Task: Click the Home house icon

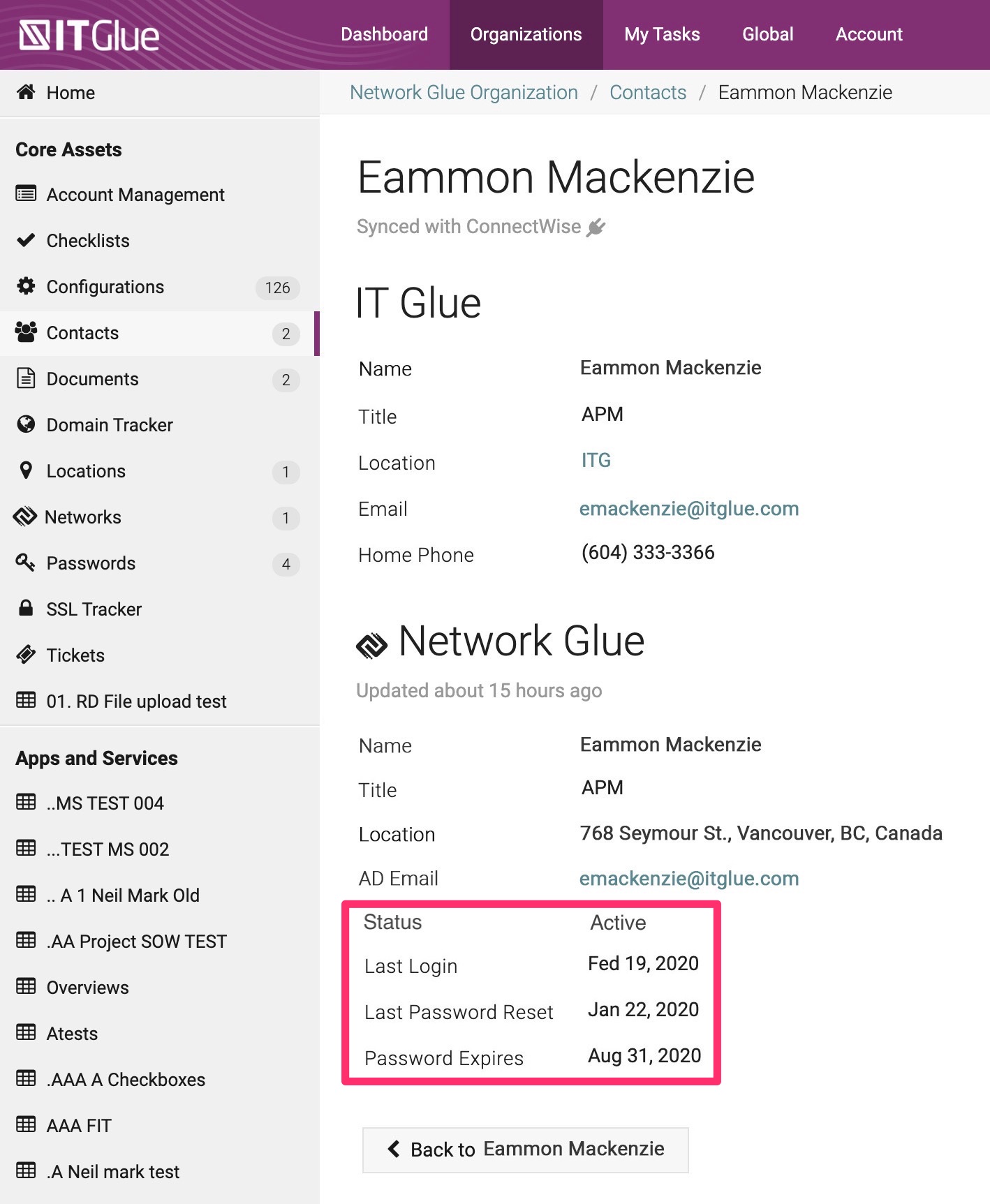Action: click(x=26, y=92)
